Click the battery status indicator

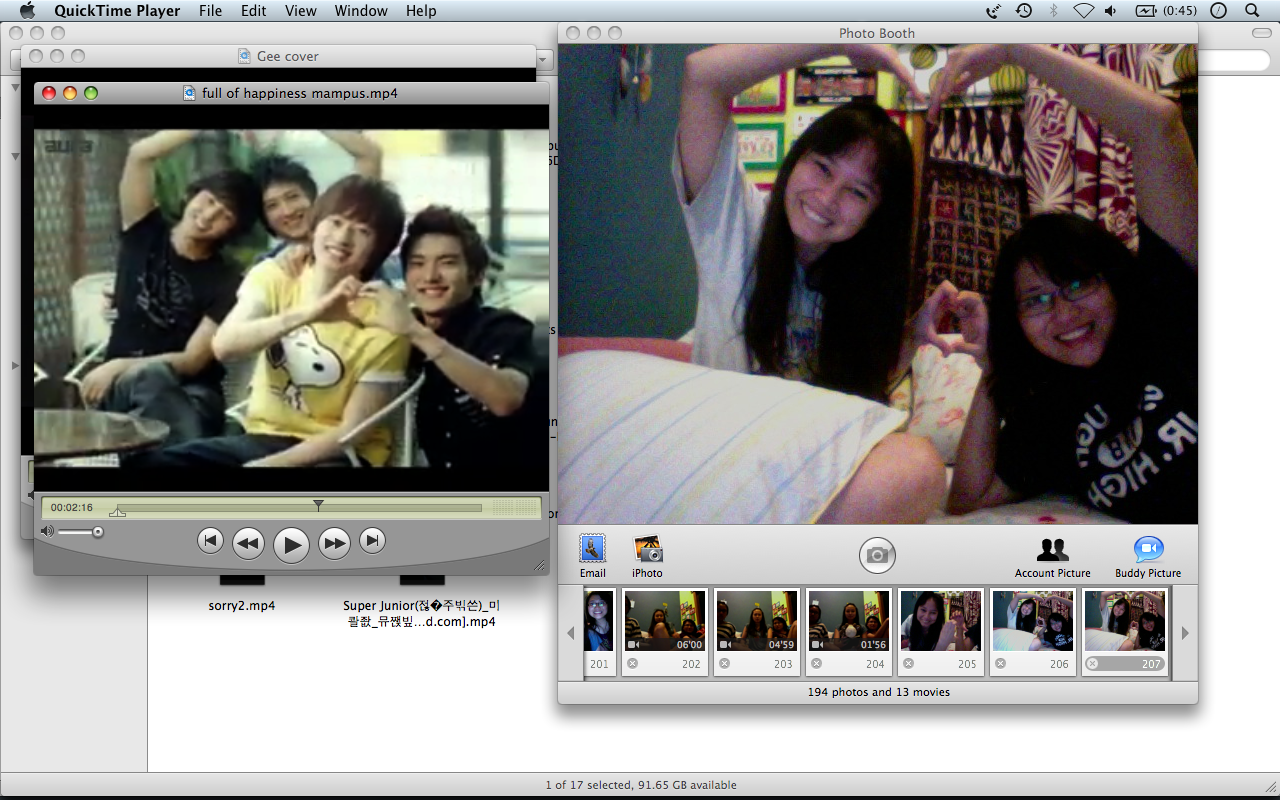1166,11
